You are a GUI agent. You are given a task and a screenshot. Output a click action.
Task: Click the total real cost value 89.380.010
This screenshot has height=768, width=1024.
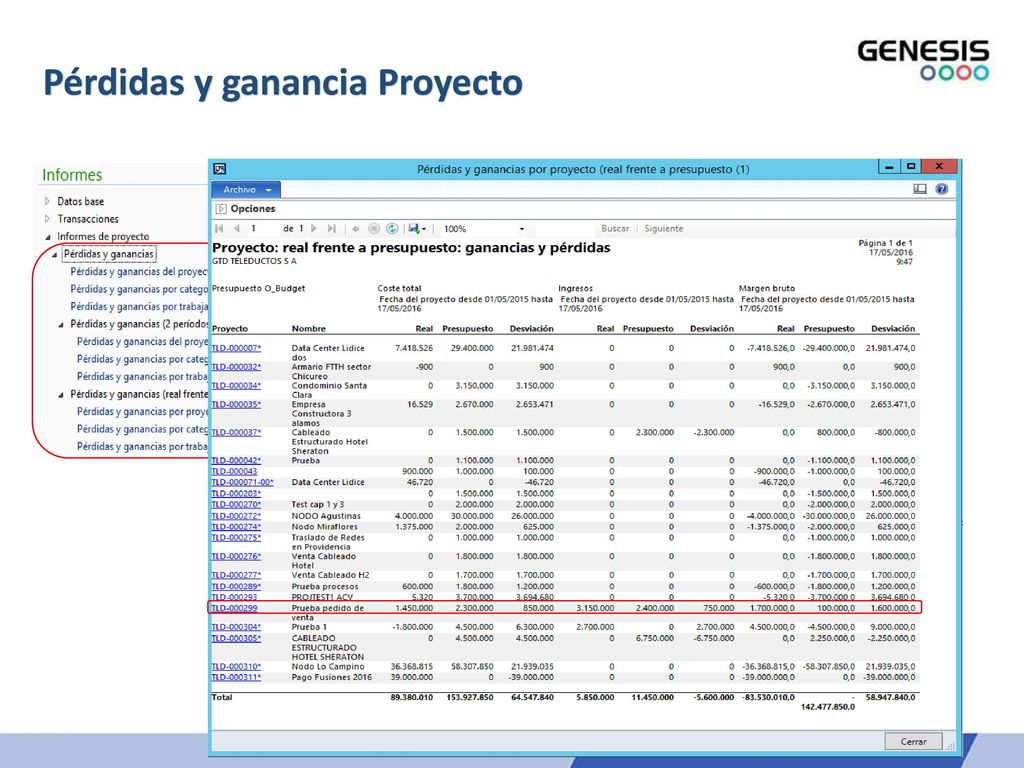411,697
